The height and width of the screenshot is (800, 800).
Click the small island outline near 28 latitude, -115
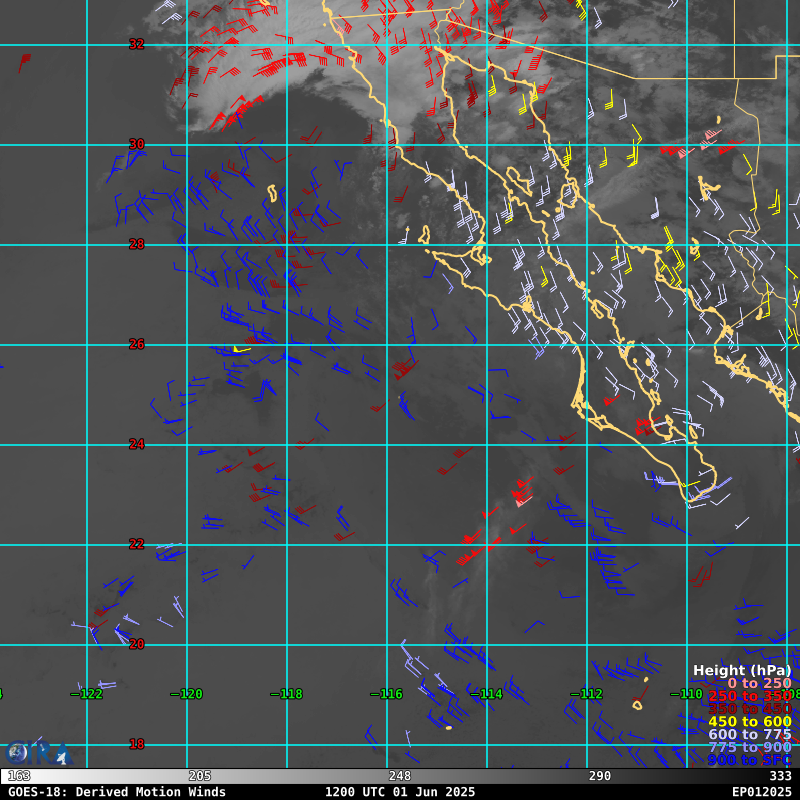pos(424,235)
